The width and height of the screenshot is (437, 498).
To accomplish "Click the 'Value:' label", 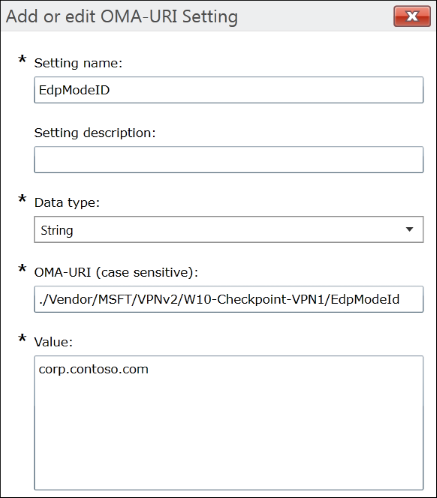I will pyautogui.click(x=53, y=342).
